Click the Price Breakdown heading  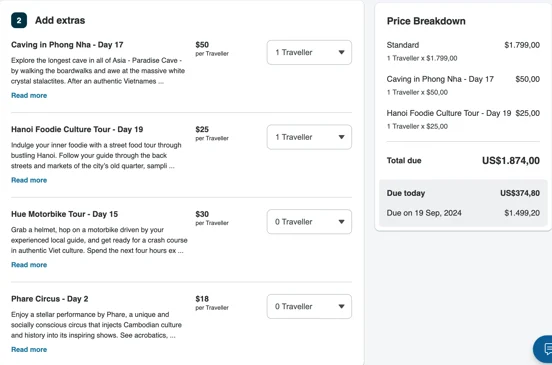tap(426, 21)
